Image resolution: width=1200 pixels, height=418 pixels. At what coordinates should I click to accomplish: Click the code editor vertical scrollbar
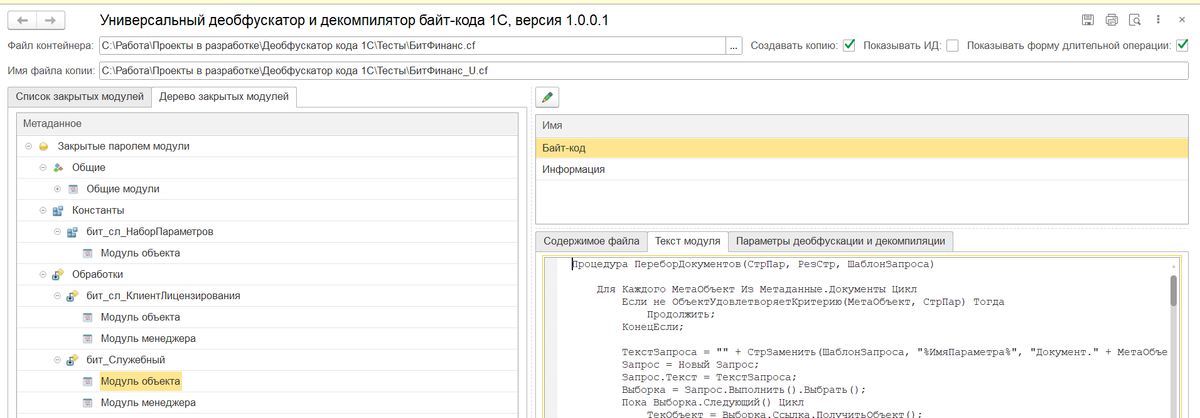(1173, 290)
